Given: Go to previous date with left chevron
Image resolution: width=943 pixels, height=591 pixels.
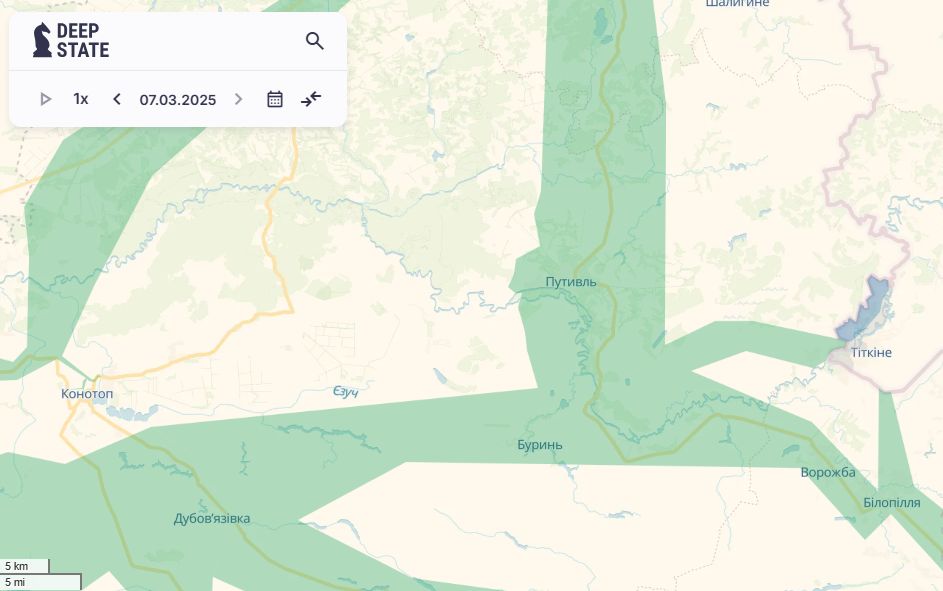Looking at the screenshot, I should tap(117, 99).
